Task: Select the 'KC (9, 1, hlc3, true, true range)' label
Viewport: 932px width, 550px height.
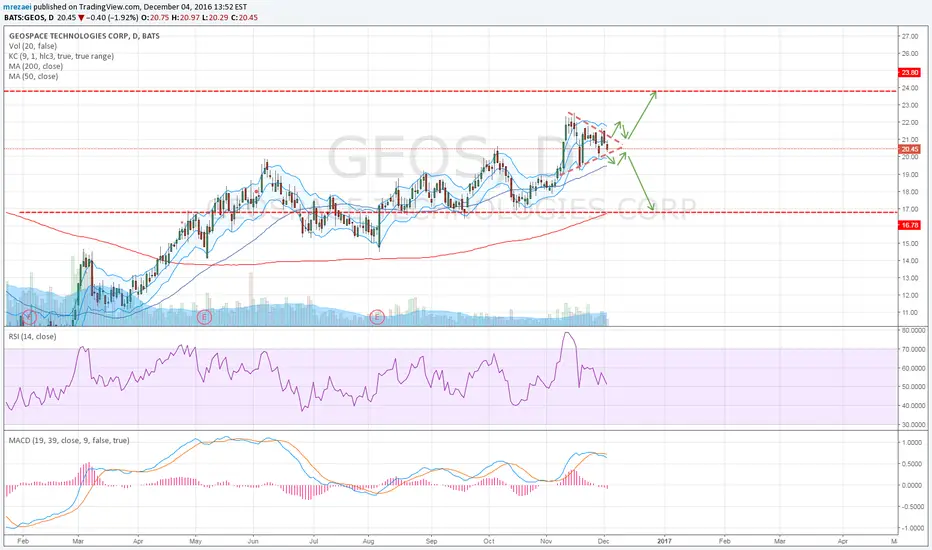Action: (61, 56)
